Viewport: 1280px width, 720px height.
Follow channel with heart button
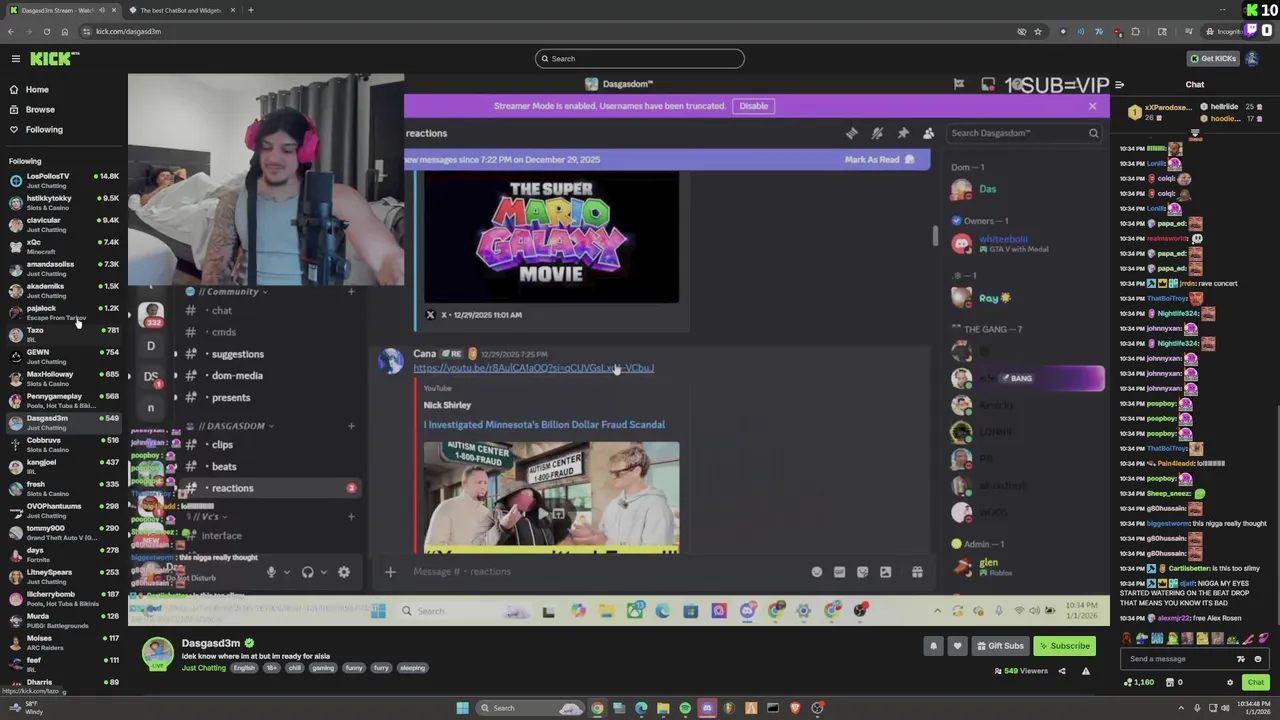point(957,646)
